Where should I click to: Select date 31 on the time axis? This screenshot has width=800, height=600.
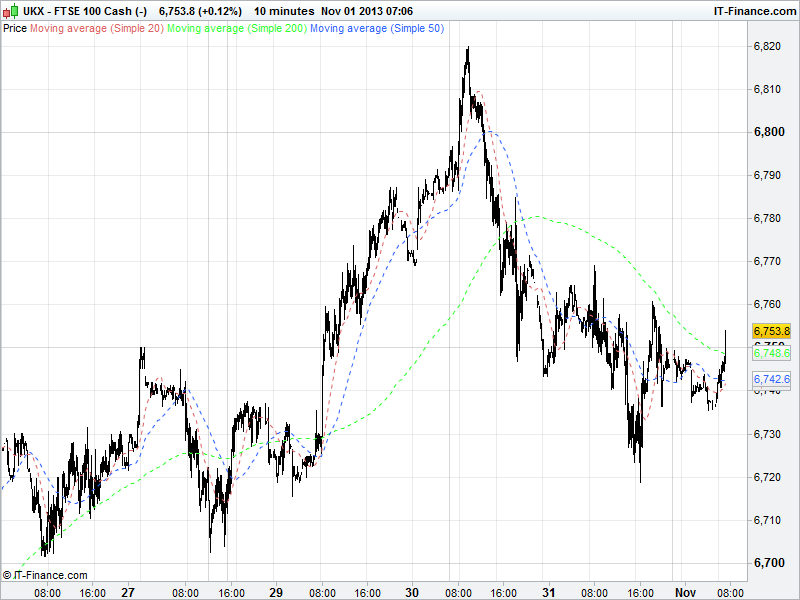click(x=548, y=592)
